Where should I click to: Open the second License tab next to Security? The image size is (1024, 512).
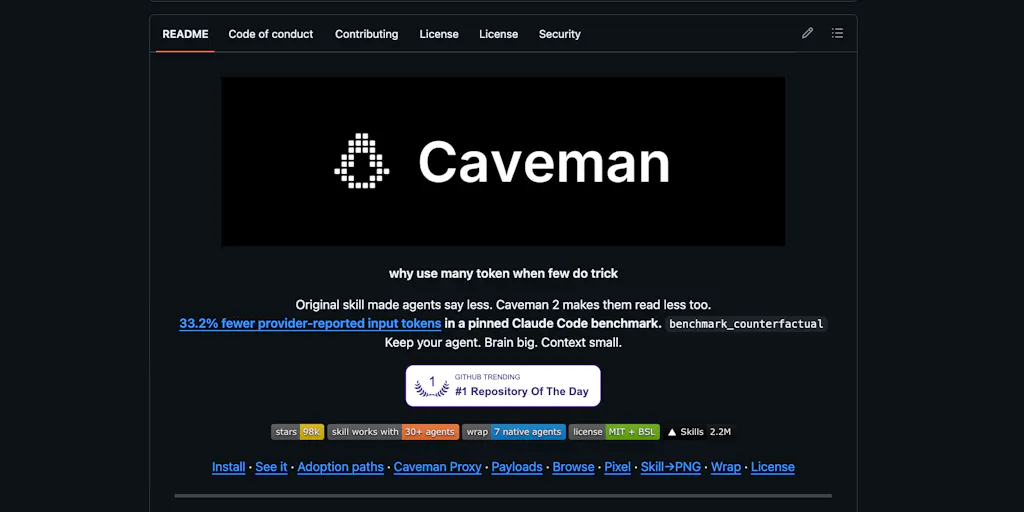coord(498,34)
